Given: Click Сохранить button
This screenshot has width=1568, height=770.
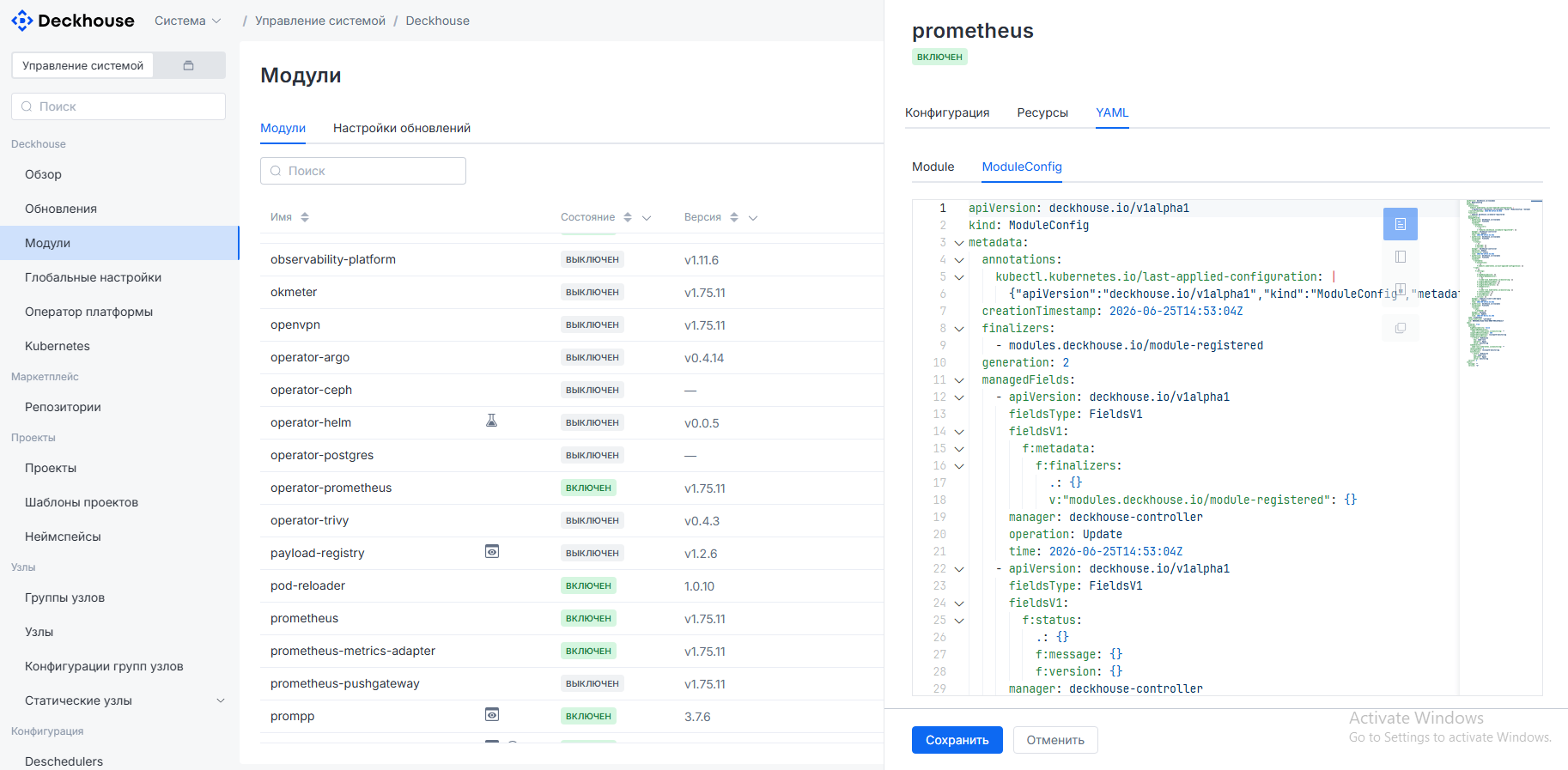Looking at the screenshot, I should (957, 740).
